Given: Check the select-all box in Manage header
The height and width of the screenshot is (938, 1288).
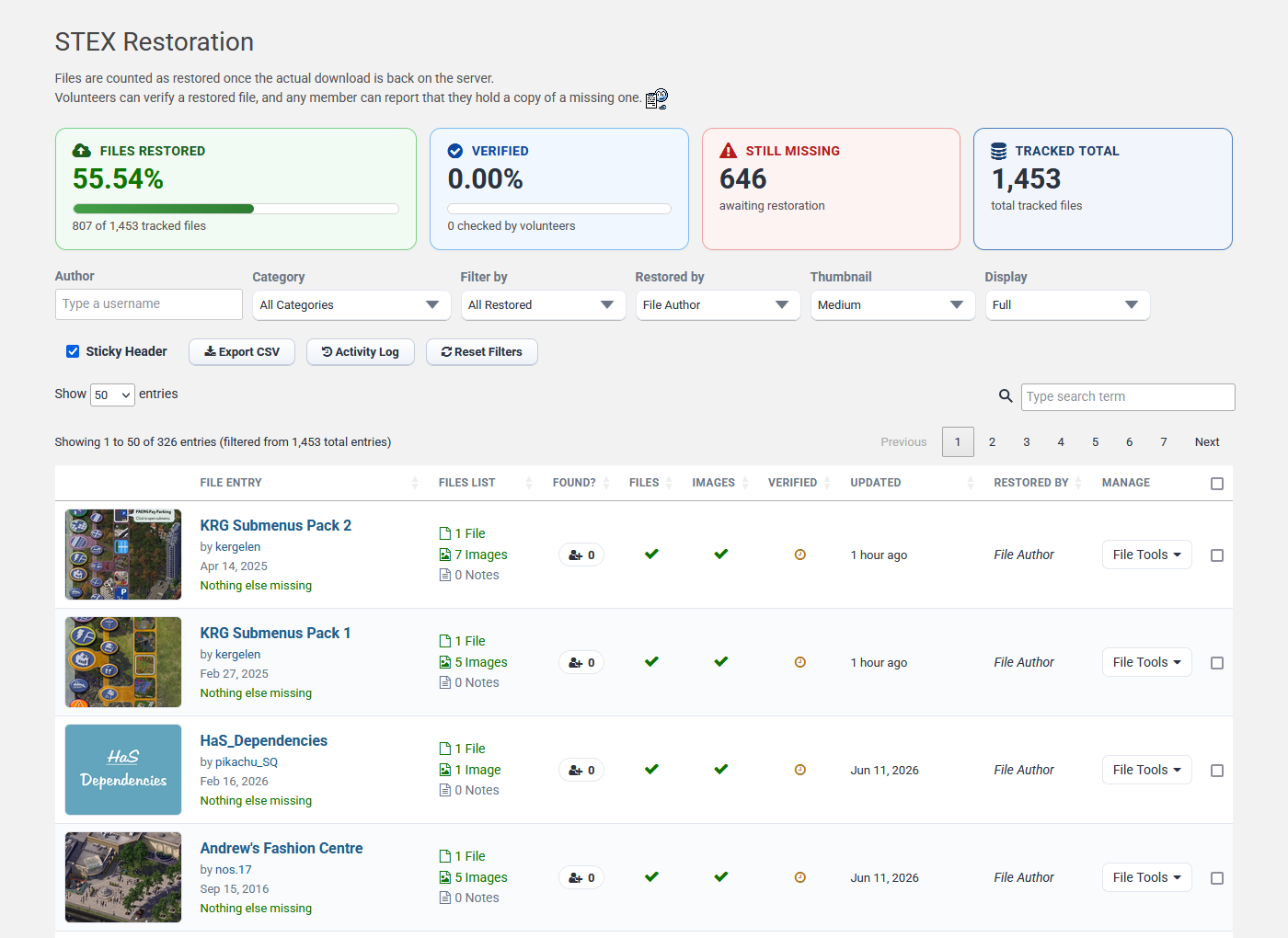Looking at the screenshot, I should coord(1217,484).
